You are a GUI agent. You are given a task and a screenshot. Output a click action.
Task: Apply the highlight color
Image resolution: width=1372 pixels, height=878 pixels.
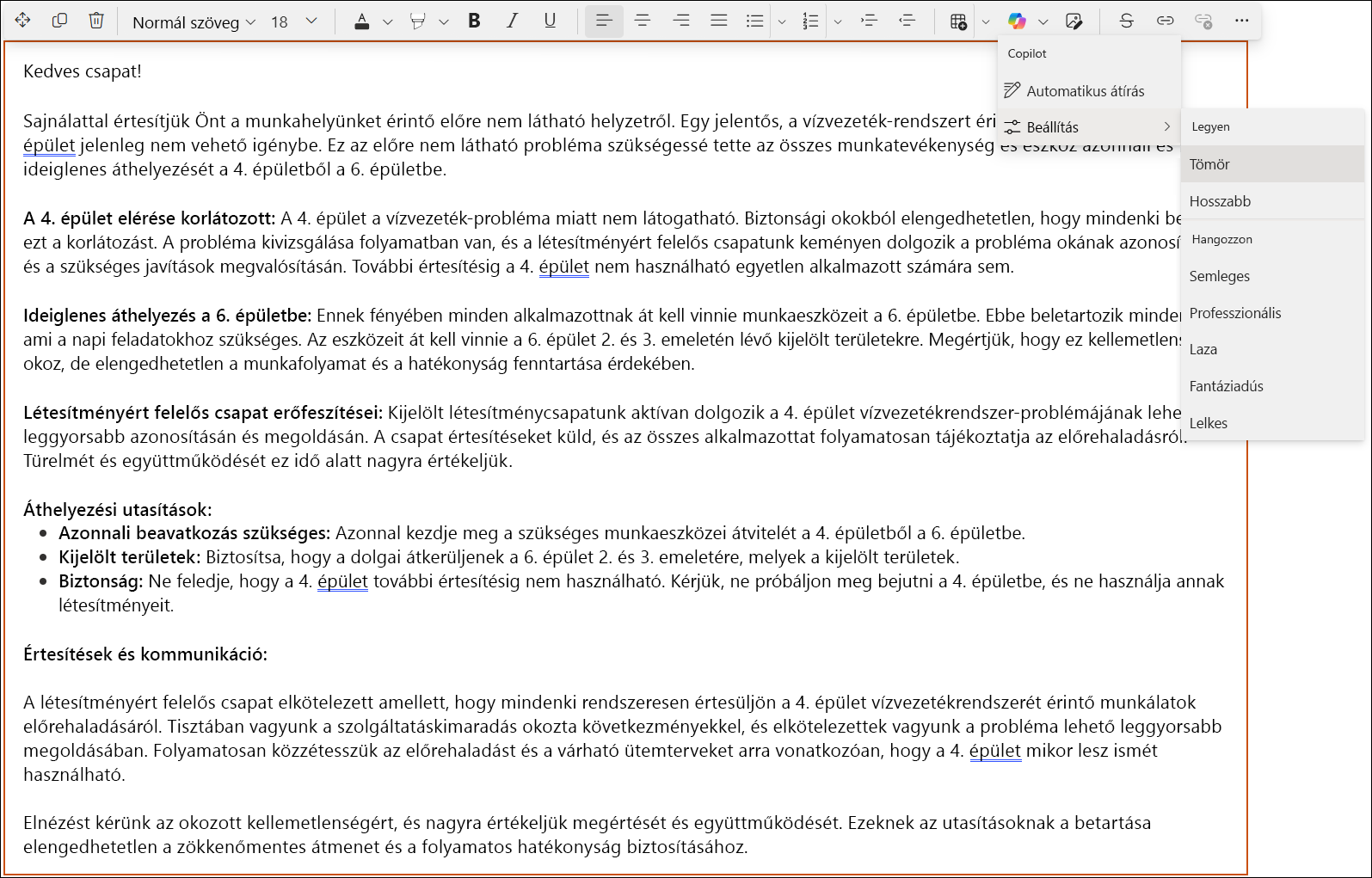[x=418, y=21]
